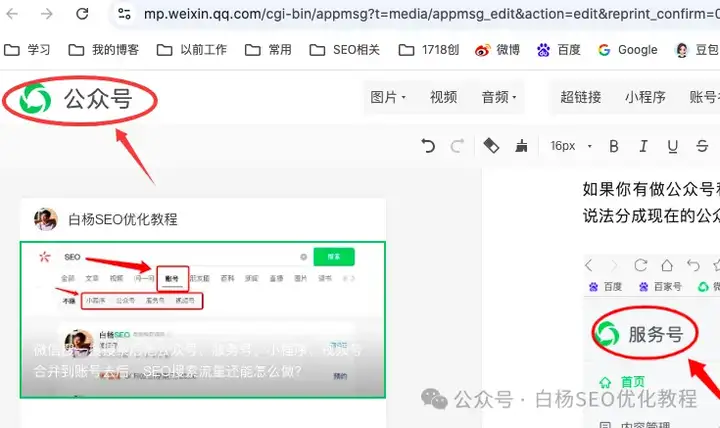The width and height of the screenshot is (720, 428).
Task: Click back arrow in embedded browser screenshot
Action: (x=589, y=265)
